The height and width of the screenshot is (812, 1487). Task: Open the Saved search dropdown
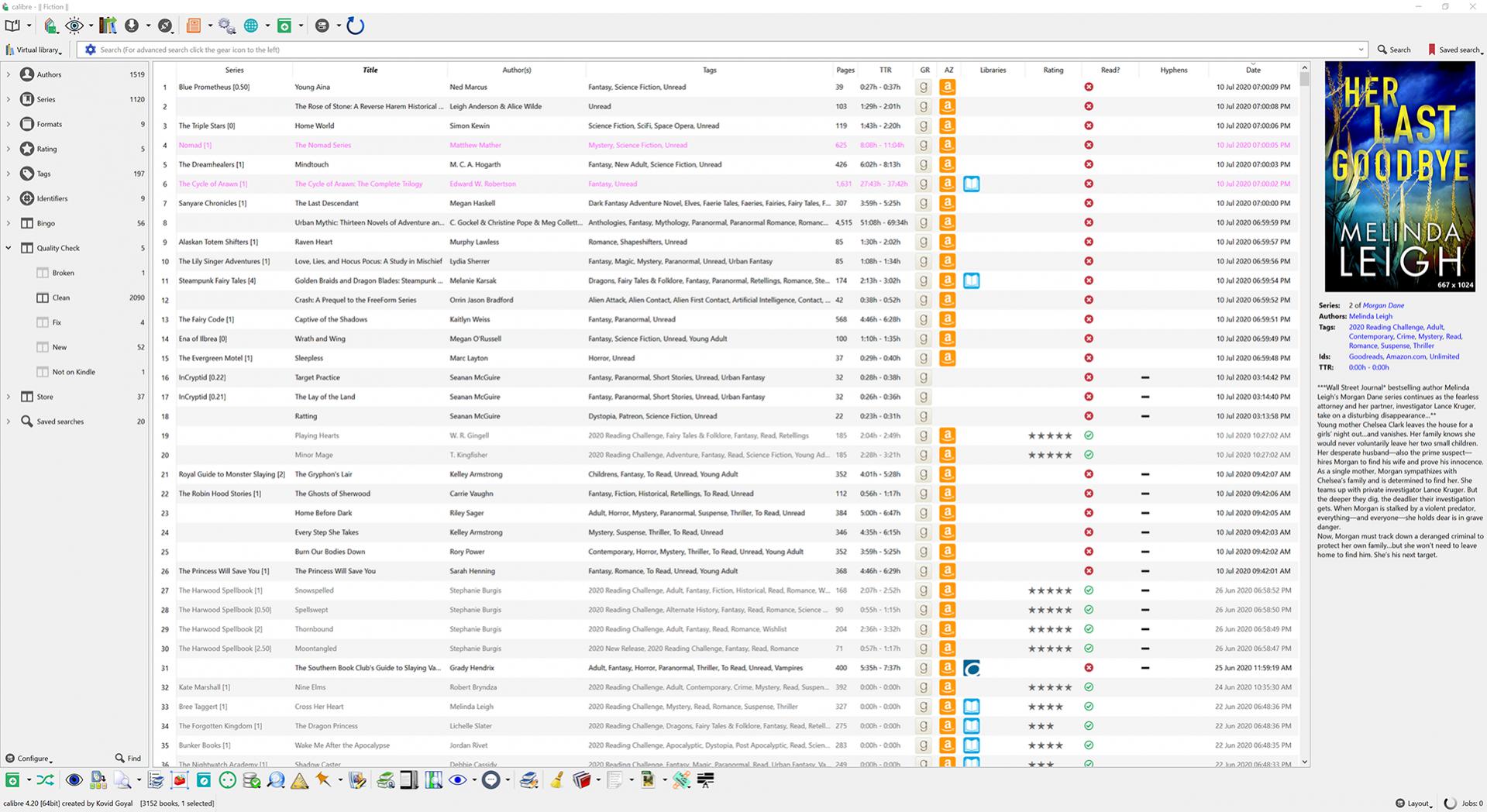tap(1455, 50)
